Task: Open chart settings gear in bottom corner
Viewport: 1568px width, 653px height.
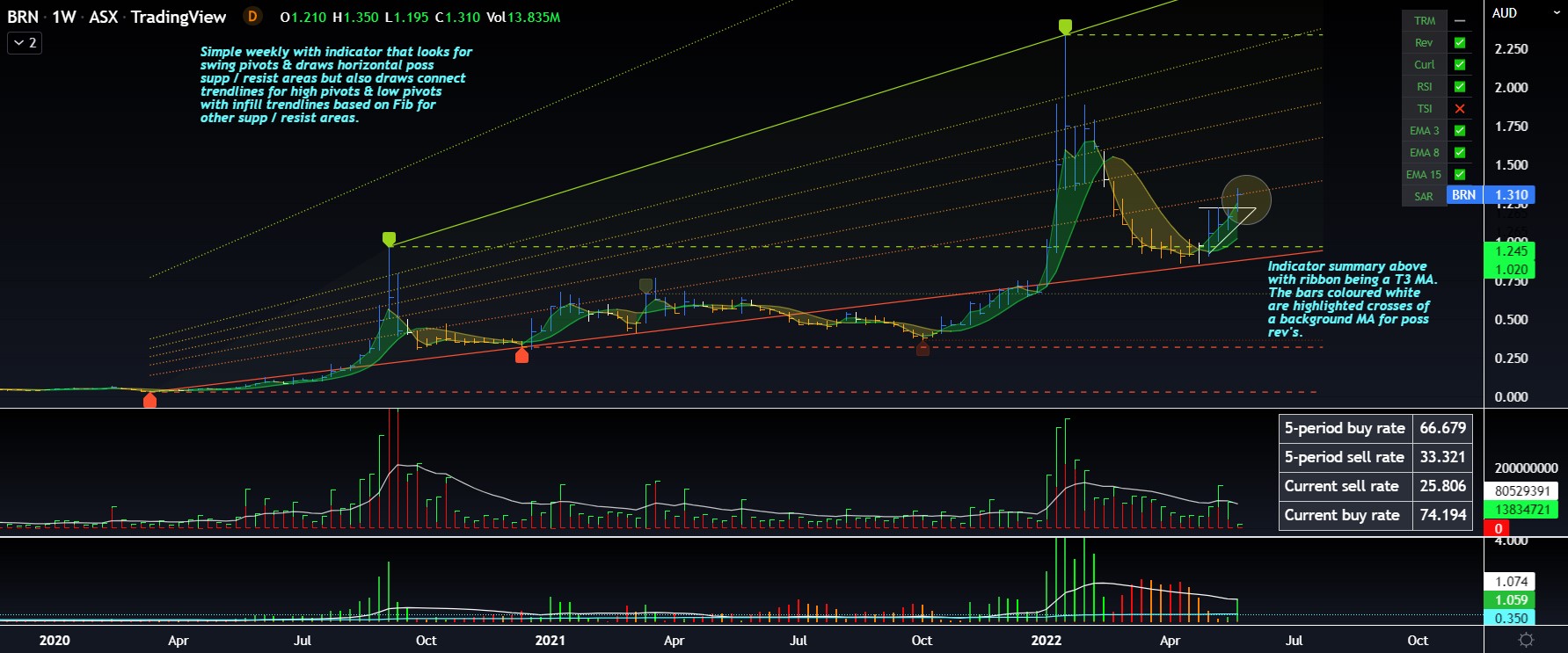Action: (1526, 640)
